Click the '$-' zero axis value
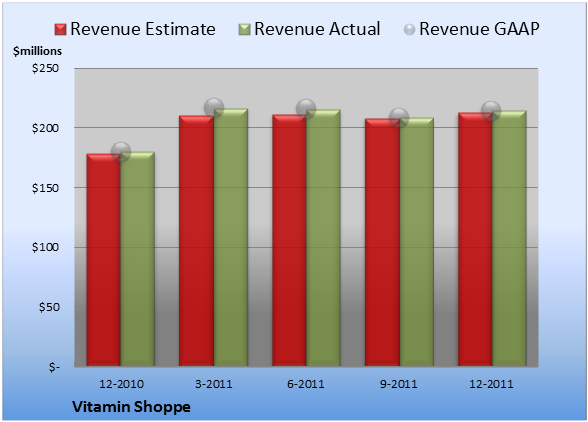The width and height of the screenshot is (588, 422). [x=54, y=366]
